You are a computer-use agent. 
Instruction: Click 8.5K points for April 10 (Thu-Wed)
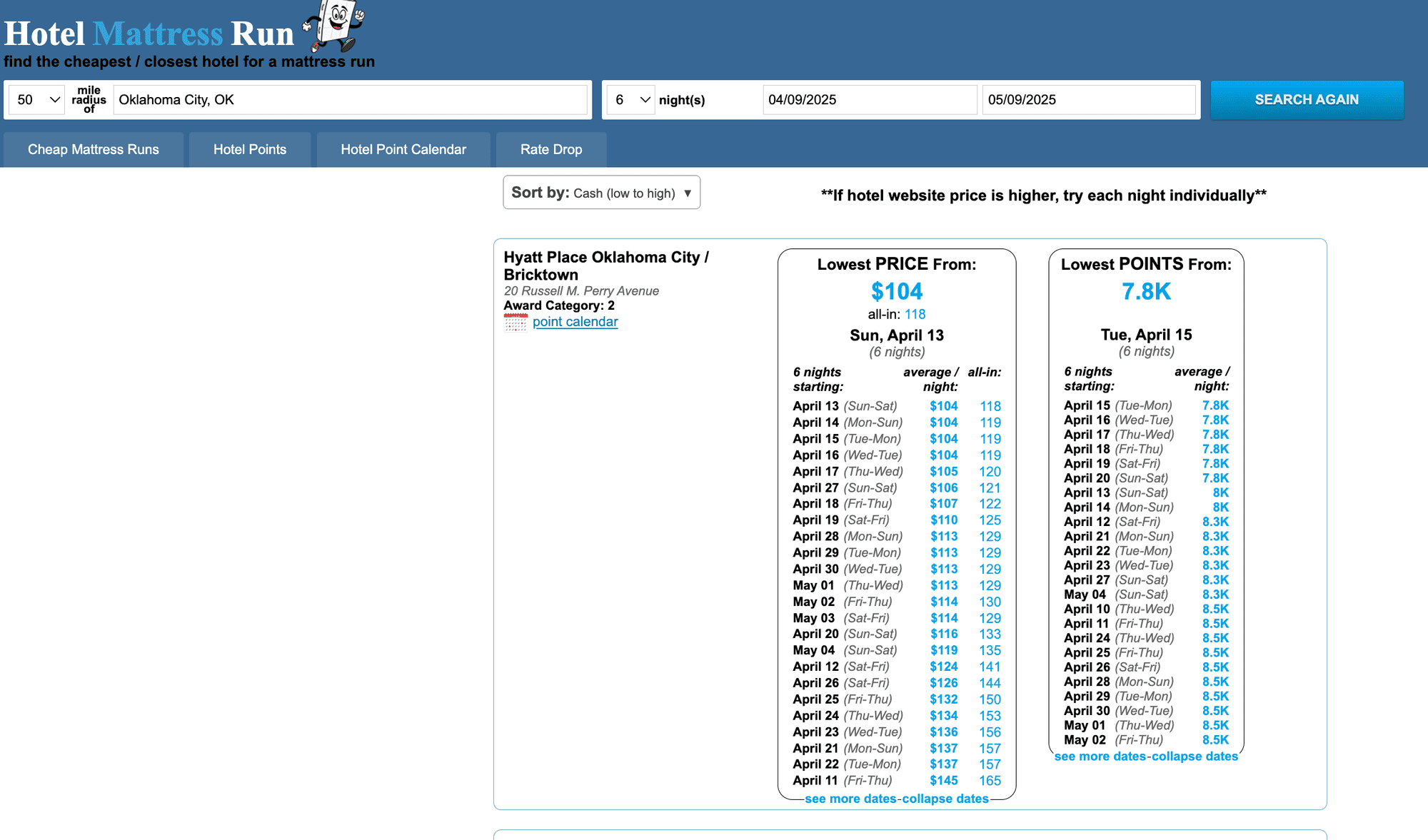click(x=1215, y=609)
